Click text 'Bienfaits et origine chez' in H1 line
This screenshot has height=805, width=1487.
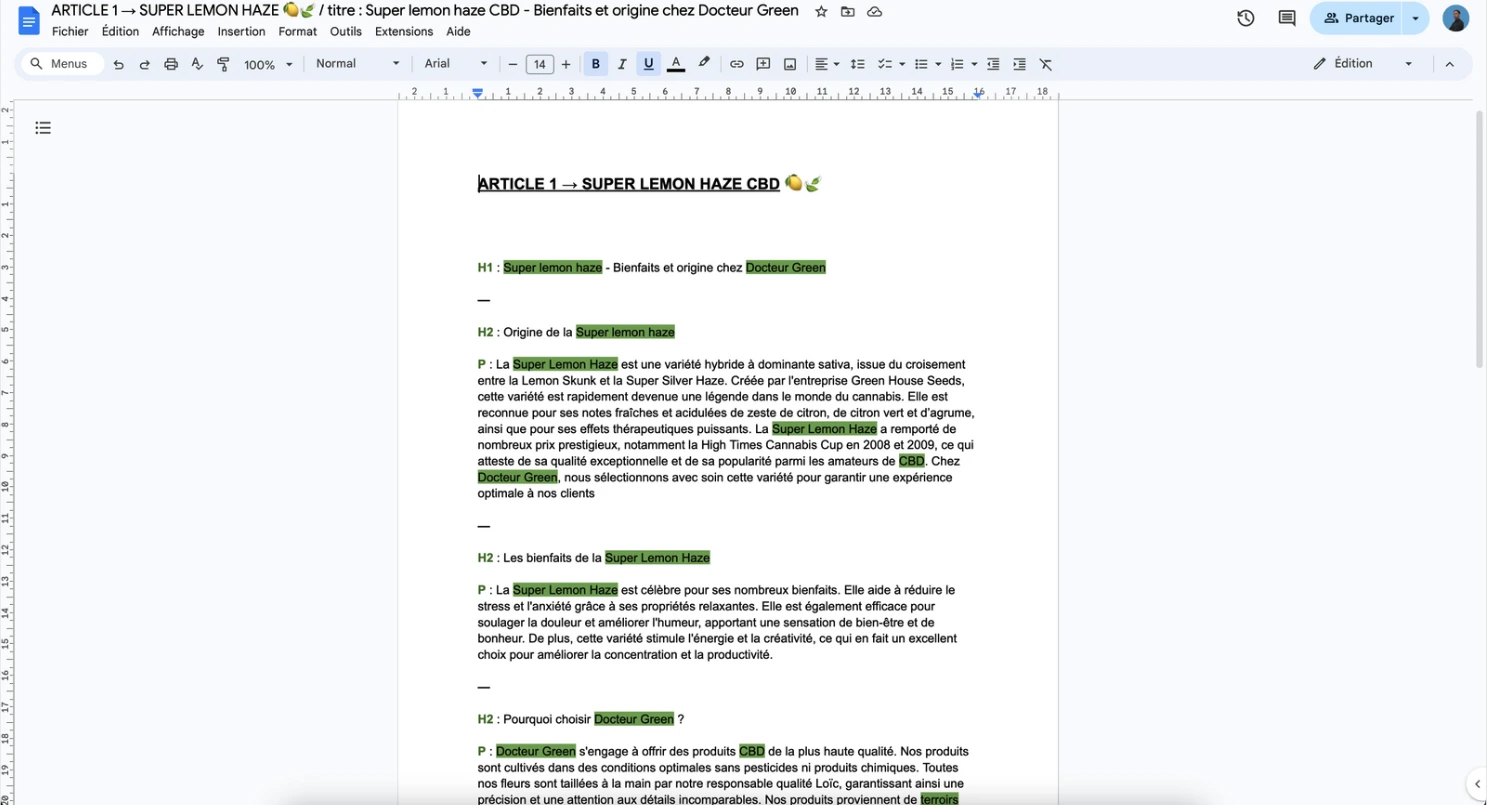tap(677, 268)
